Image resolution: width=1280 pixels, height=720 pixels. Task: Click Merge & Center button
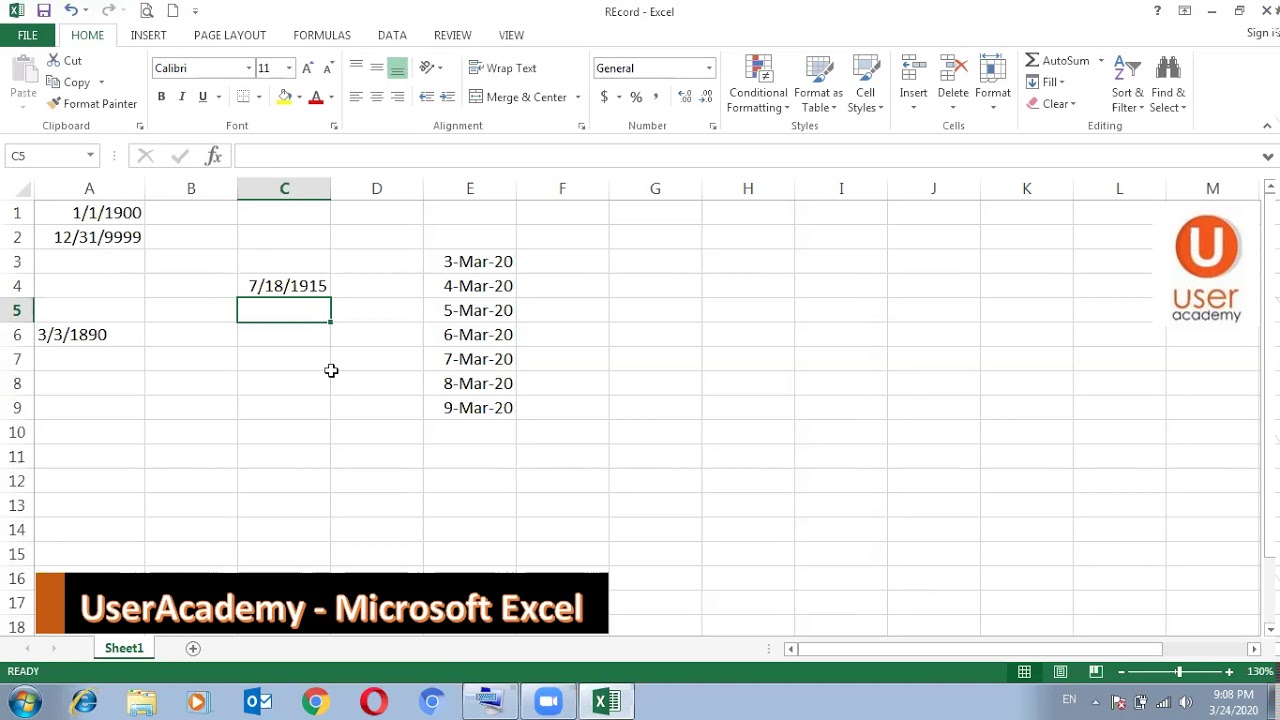[518, 97]
